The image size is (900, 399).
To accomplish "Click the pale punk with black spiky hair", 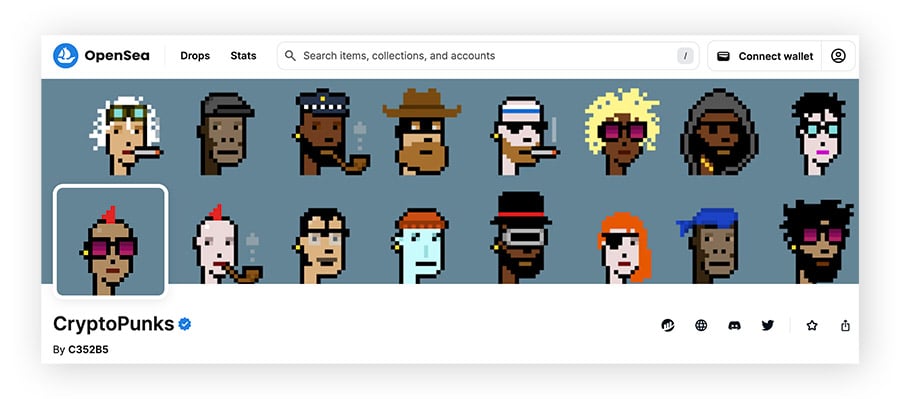I will point(818,134).
